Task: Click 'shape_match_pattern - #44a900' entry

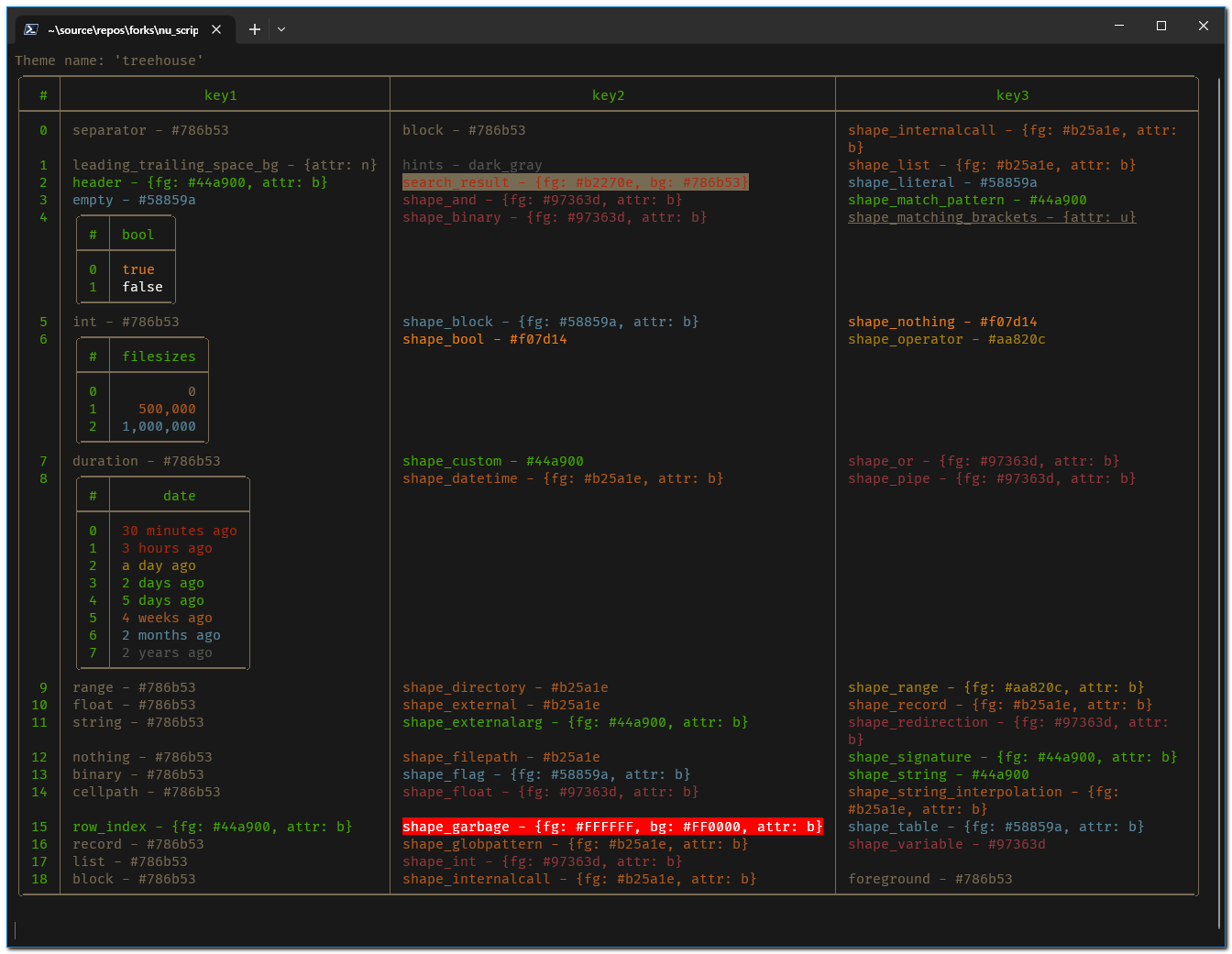Action: 967,200
